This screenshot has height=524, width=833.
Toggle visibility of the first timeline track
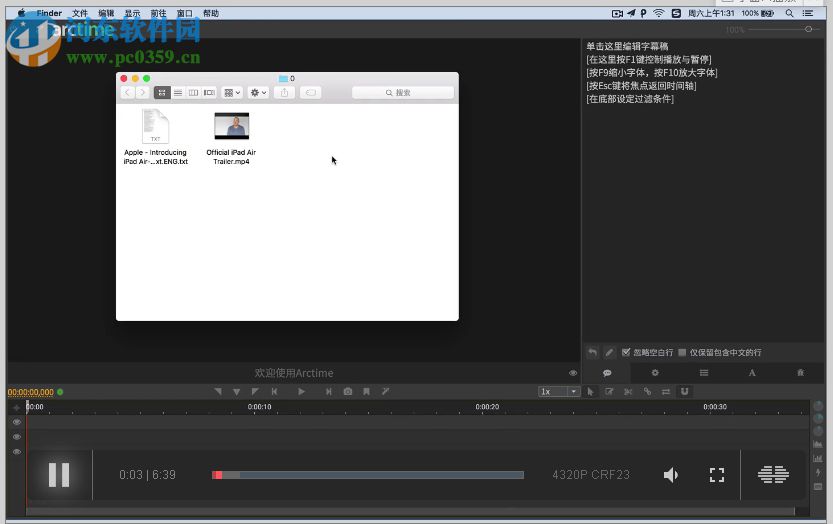(x=17, y=422)
